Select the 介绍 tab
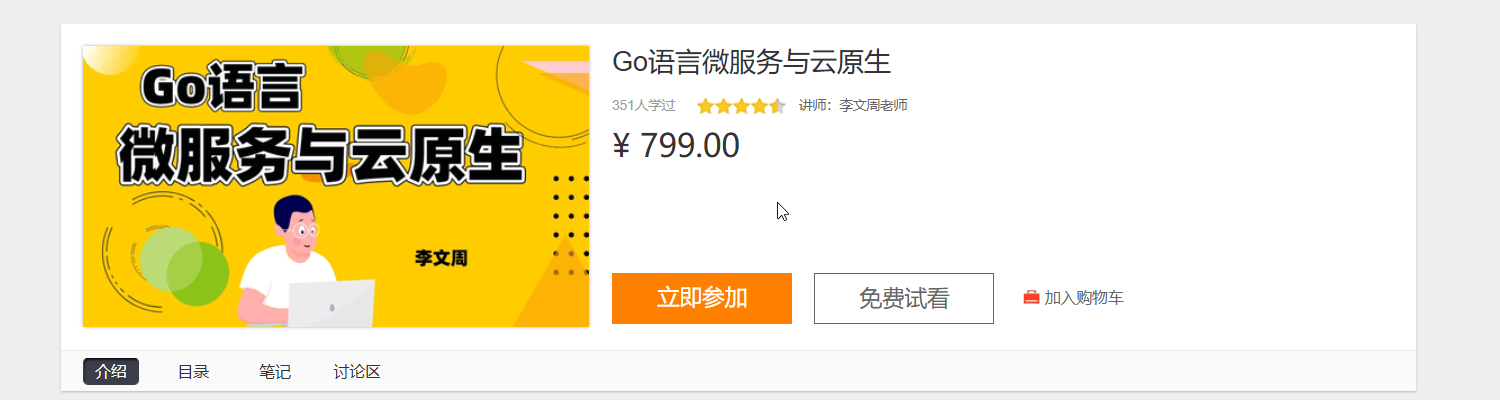This screenshot has width=1500, height=400. point(111,372)
